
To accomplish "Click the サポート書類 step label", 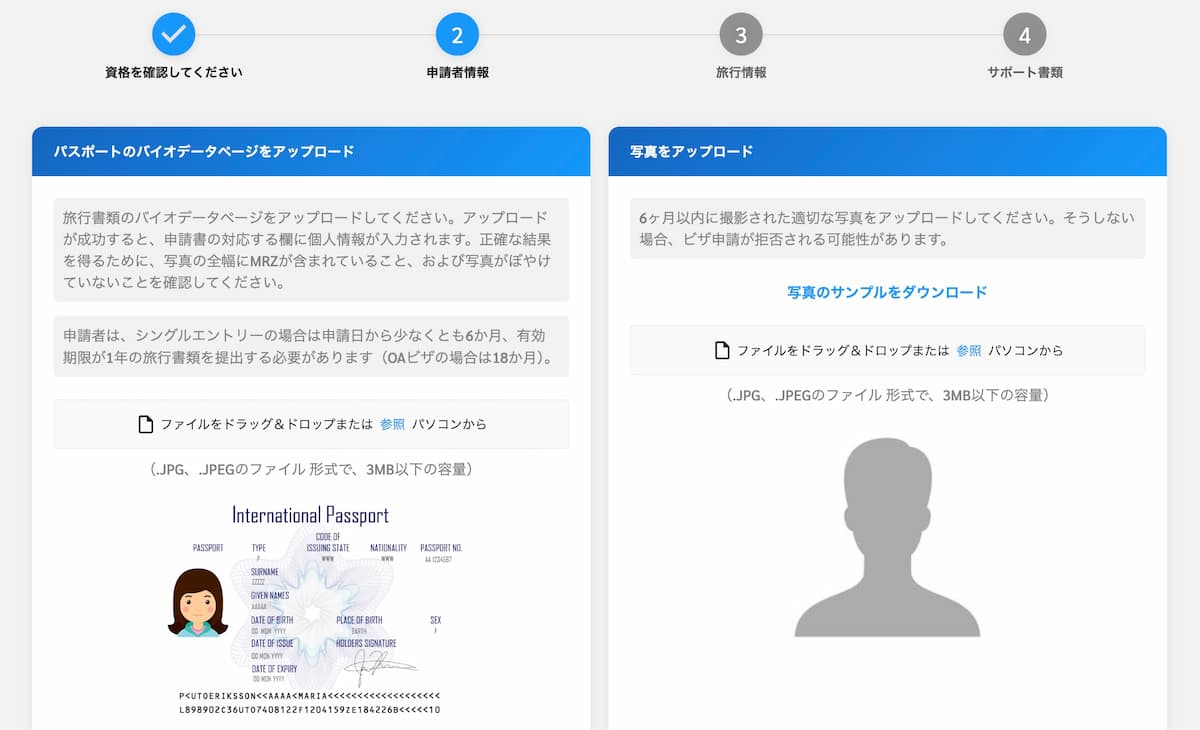I will [x=1025, y=73].
